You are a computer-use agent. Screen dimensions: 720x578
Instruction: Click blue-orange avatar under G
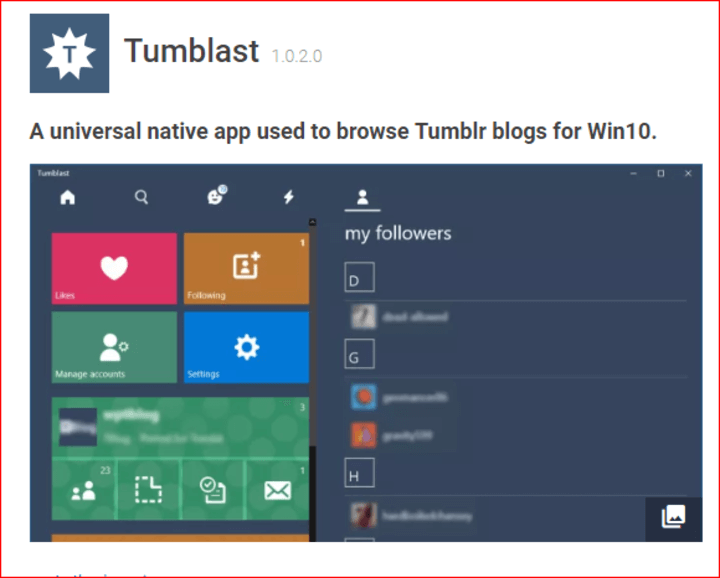(364, 397)
